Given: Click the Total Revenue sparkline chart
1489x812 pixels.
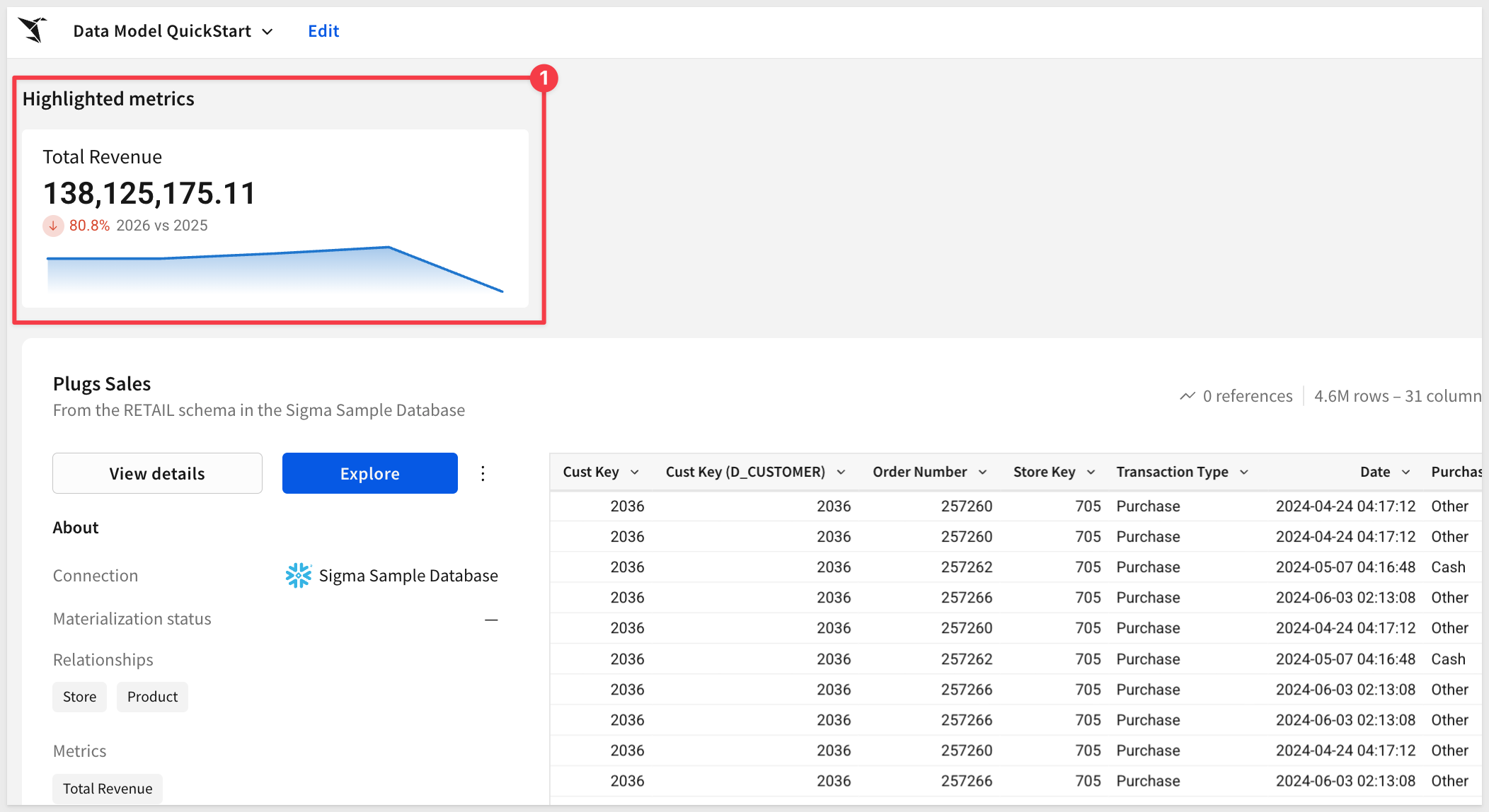Looking at the screenshot, I should coord(275,269).
